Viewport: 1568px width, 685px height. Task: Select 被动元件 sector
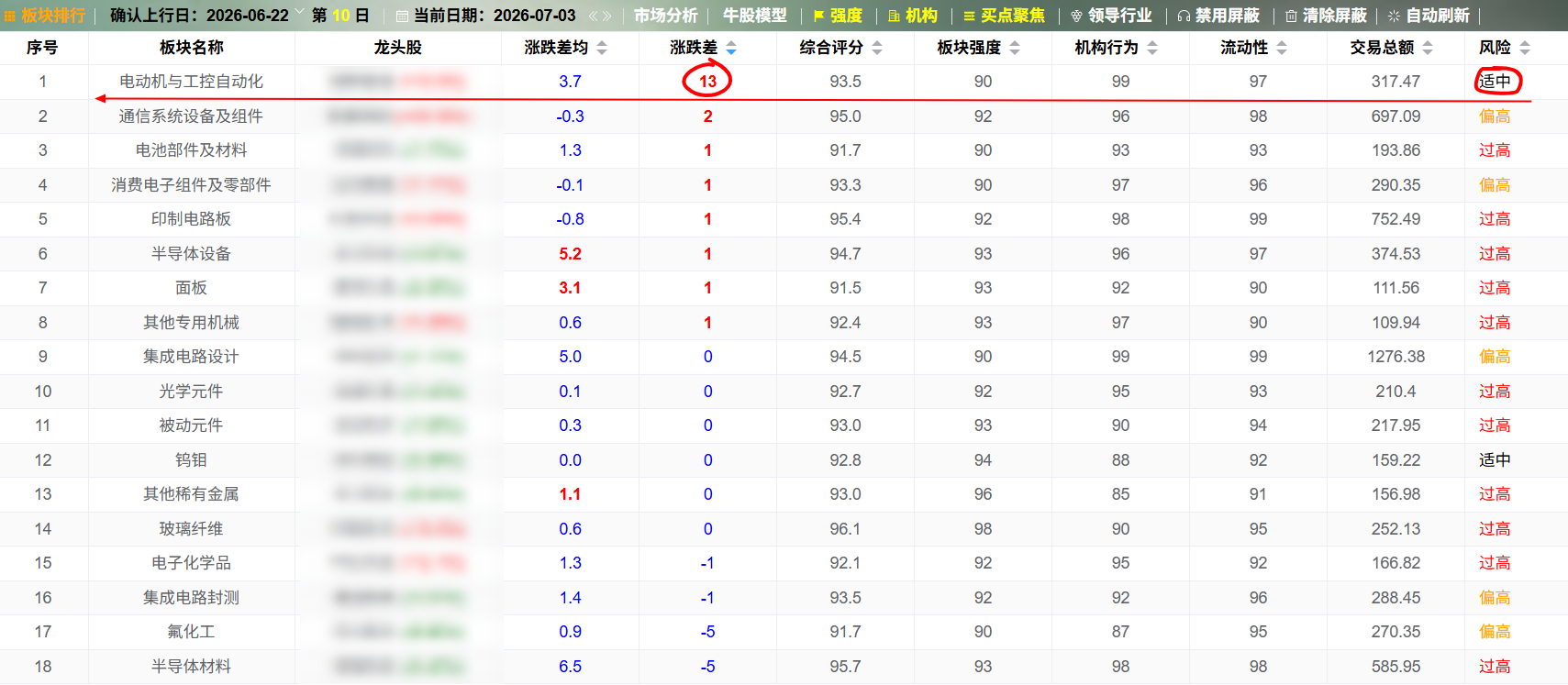coord(191,425)
